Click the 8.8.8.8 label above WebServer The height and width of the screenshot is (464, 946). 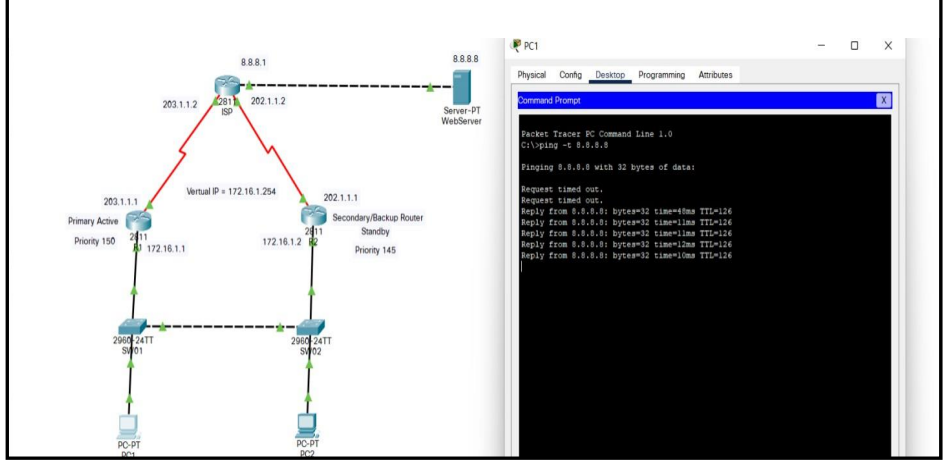click(466, 59)
